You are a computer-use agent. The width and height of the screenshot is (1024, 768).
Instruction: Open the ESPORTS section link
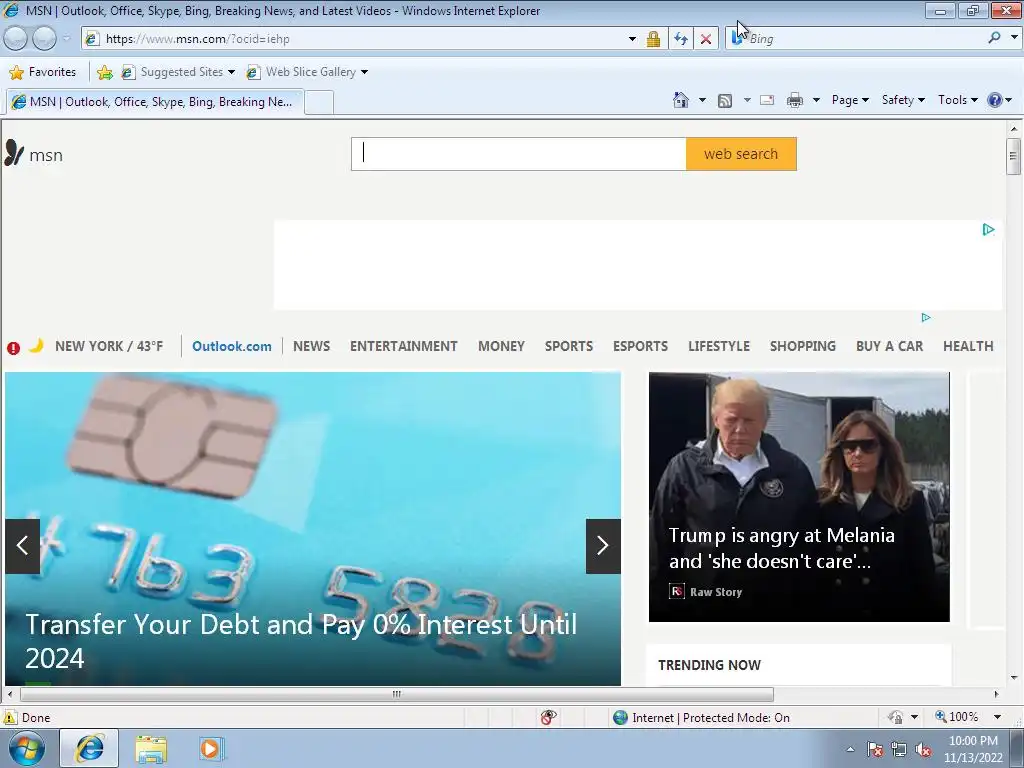640,346
